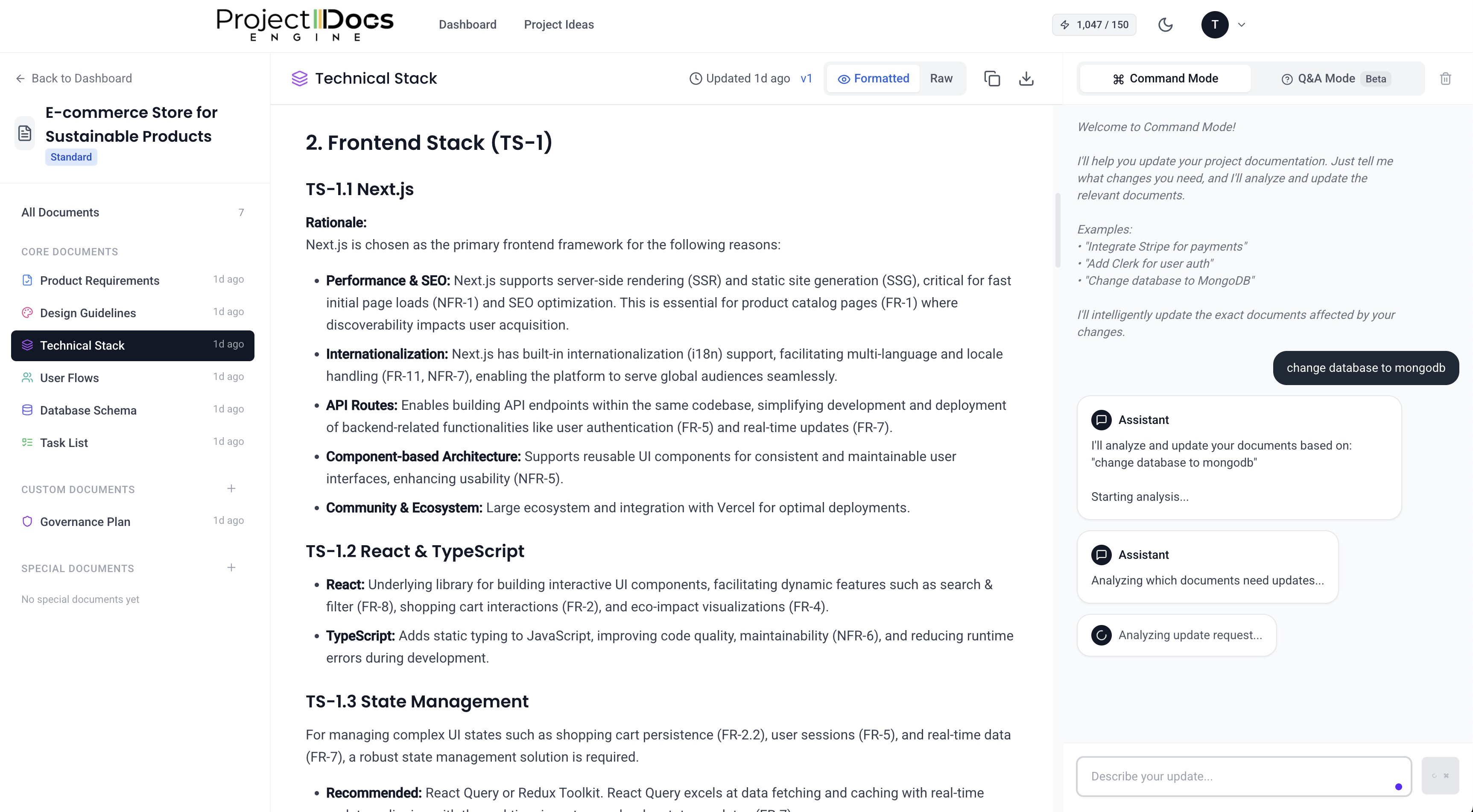This screenshot has width=1473, height=812.
Task: Toggle dark mode with the moon icon
Action: click(1165, 25)
